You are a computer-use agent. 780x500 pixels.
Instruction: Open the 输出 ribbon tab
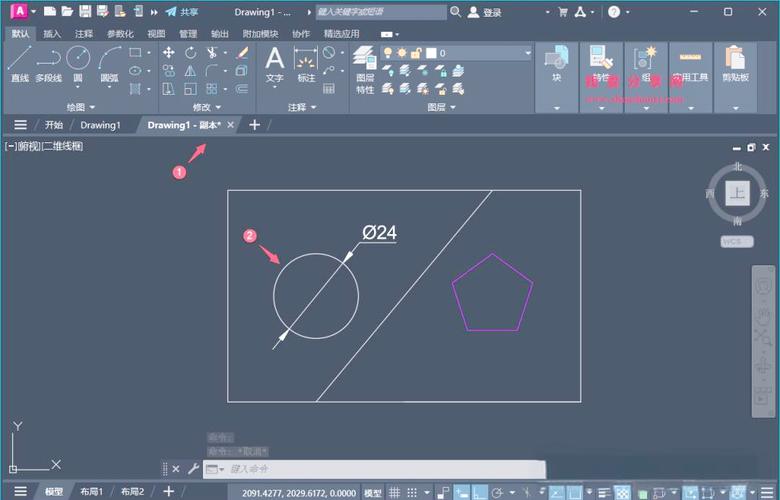(219, 34)
